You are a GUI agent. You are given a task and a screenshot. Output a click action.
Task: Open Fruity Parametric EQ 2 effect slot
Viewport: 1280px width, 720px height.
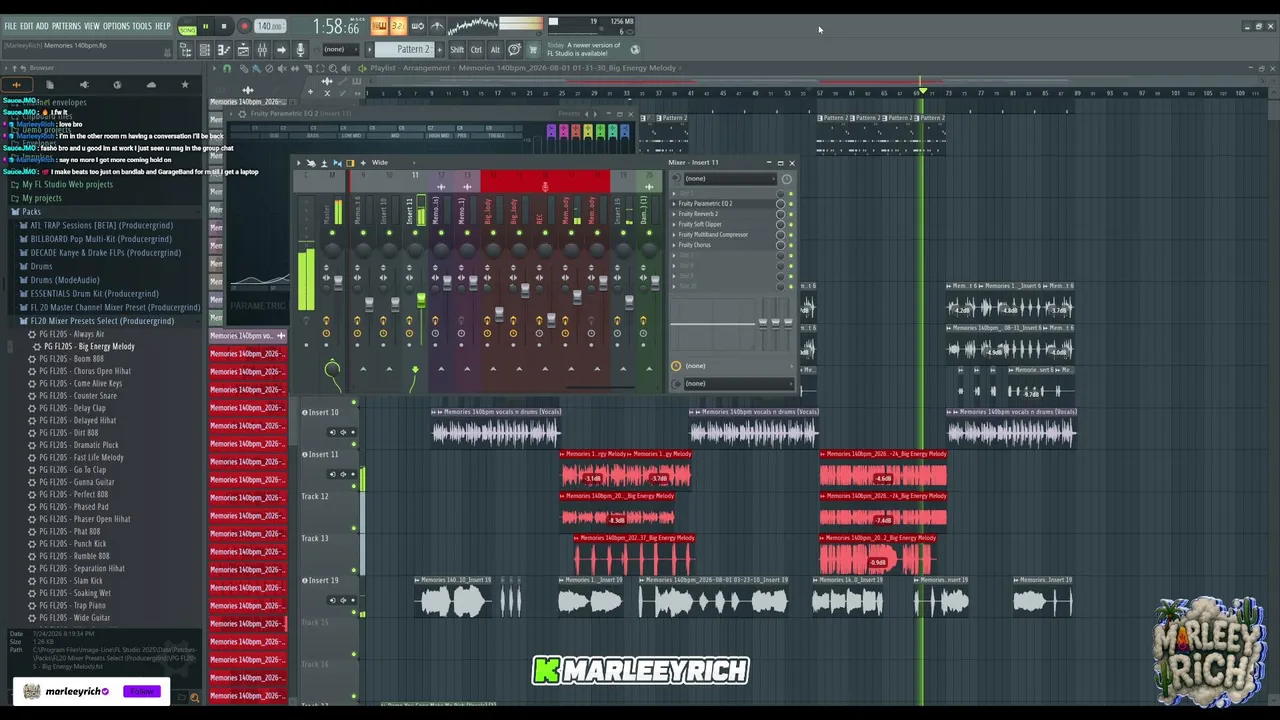click(705, 204)
